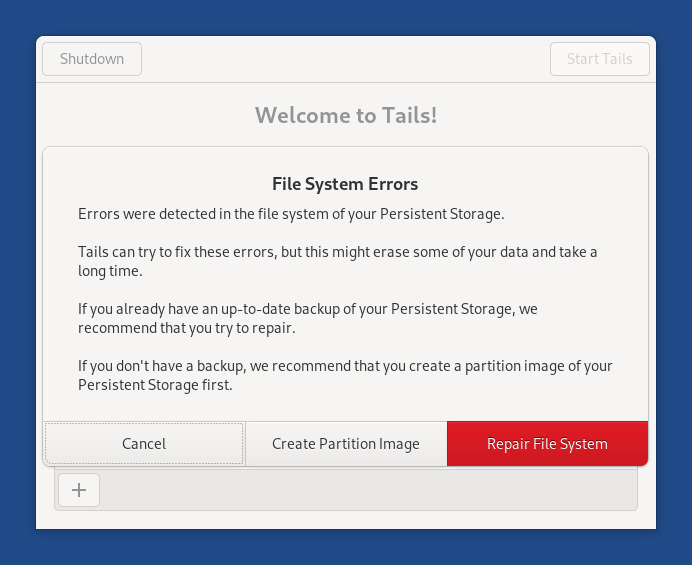Click the empty header bar between Shutdown and Start Tails
Image resolution: width=692 pixels, height=565 pixels.
click(x=345, y=59)
